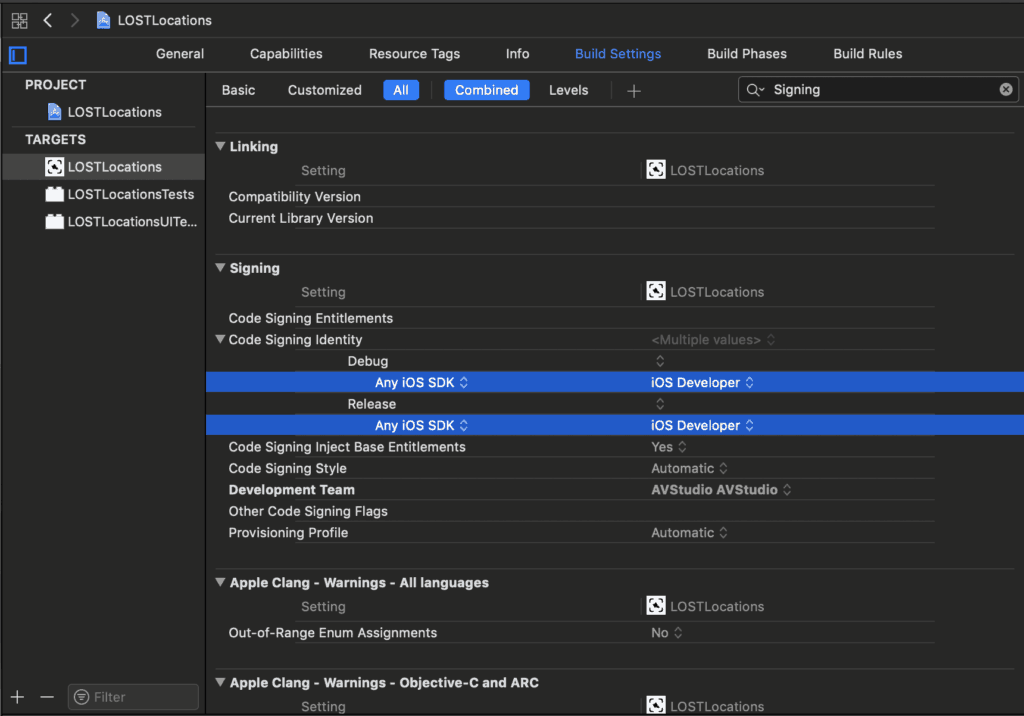Open Debug Any iOS SDK condition popup
Viewport: 1024px width, 716px height.
click(421, 382)
